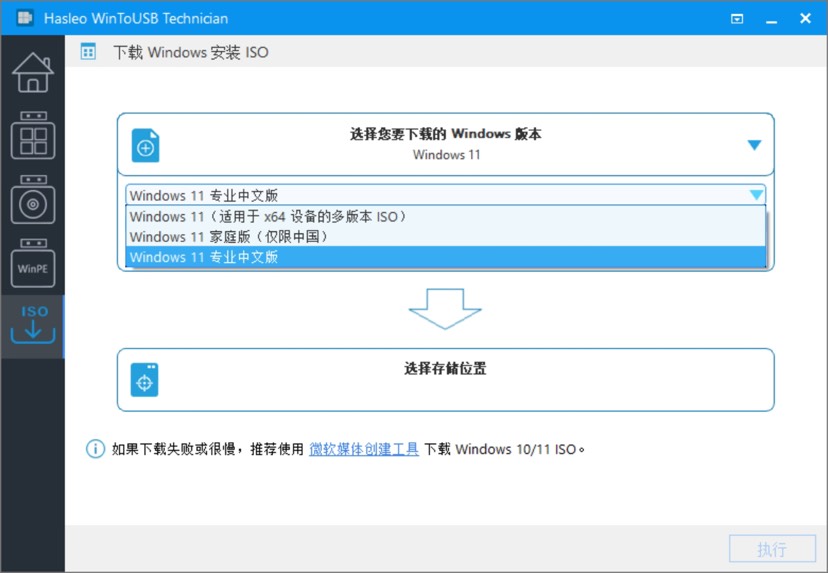Close the WinToUSB window
Screen dimensions: 828x573
pyautogui.click(x=805, y=18)
